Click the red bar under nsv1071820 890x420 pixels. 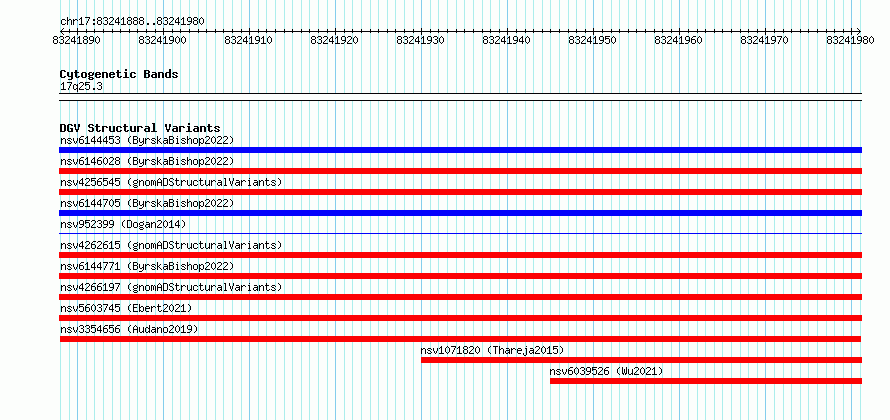(641, 360)
